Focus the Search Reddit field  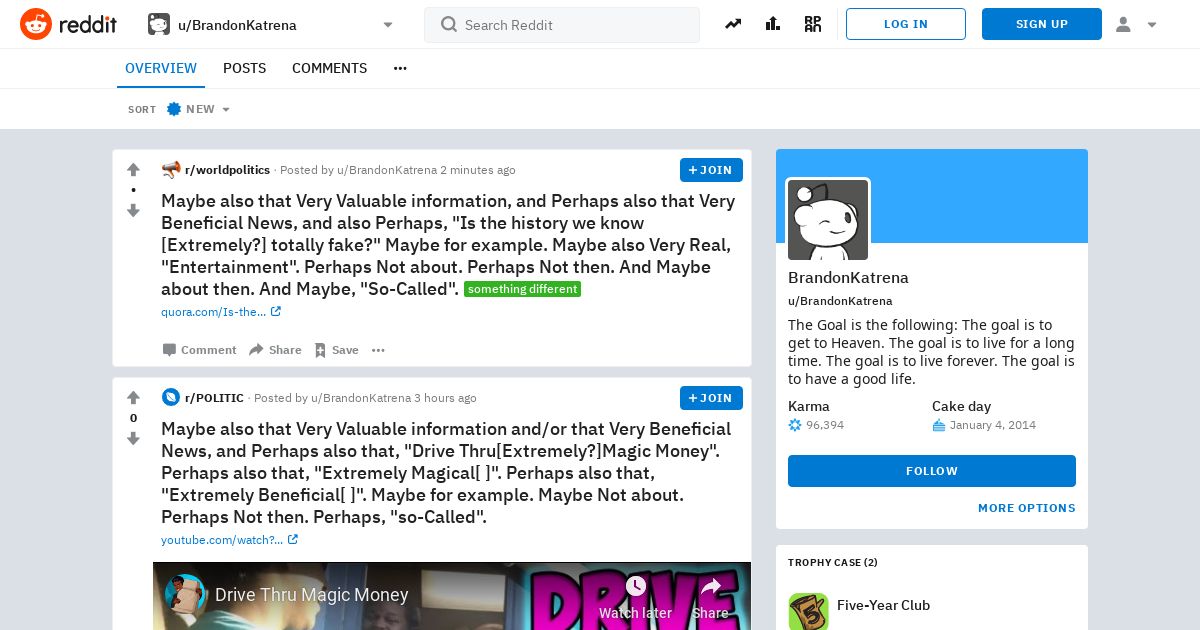pos(562,25)
